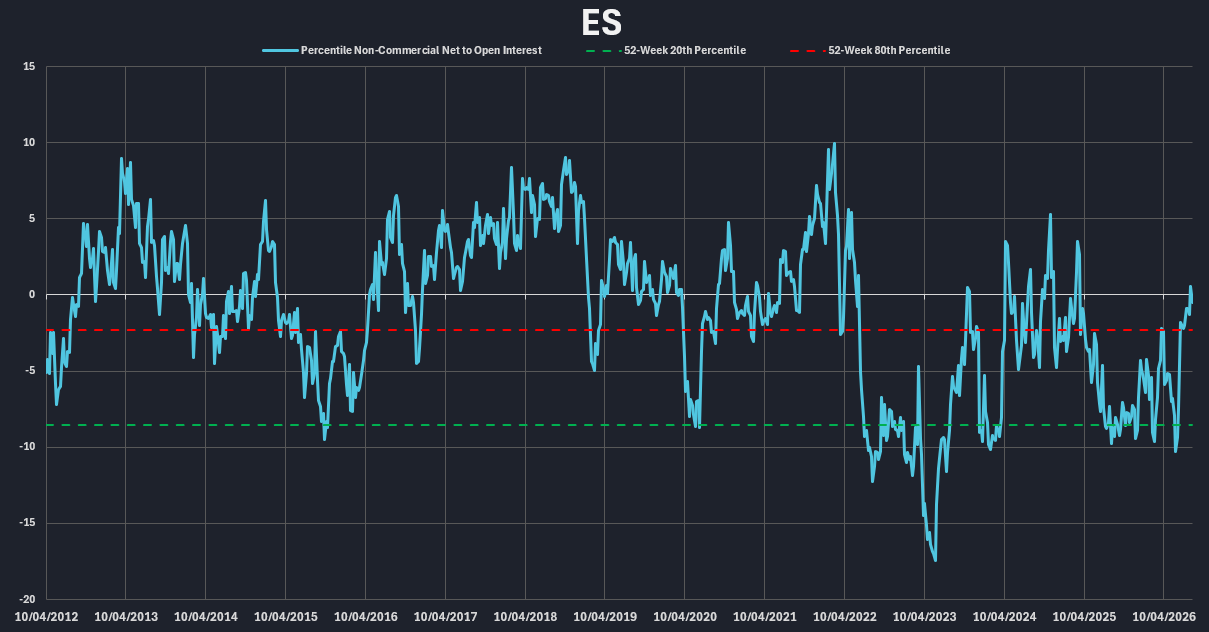Screen dimensions: 1209x632
Task: Click y-axis label 5
Action: click(x=32, y=218)
